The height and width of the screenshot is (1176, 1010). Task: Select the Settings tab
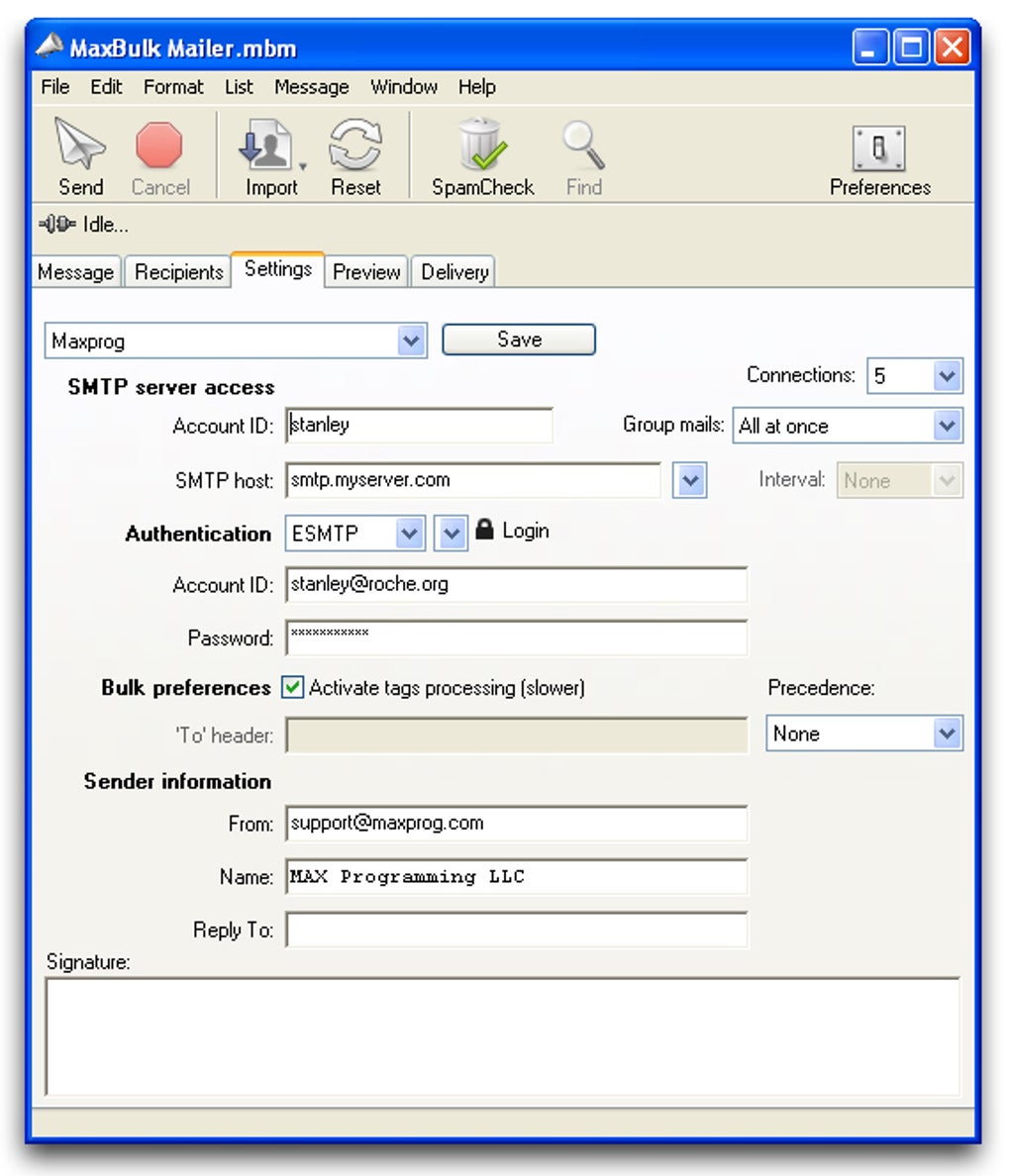pos(277,269)
